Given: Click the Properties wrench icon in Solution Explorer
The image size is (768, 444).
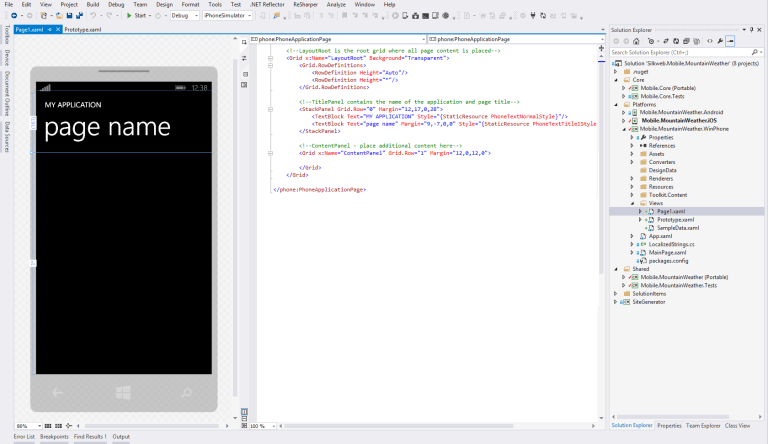Looking at the screenshot, I should (720, 41).
